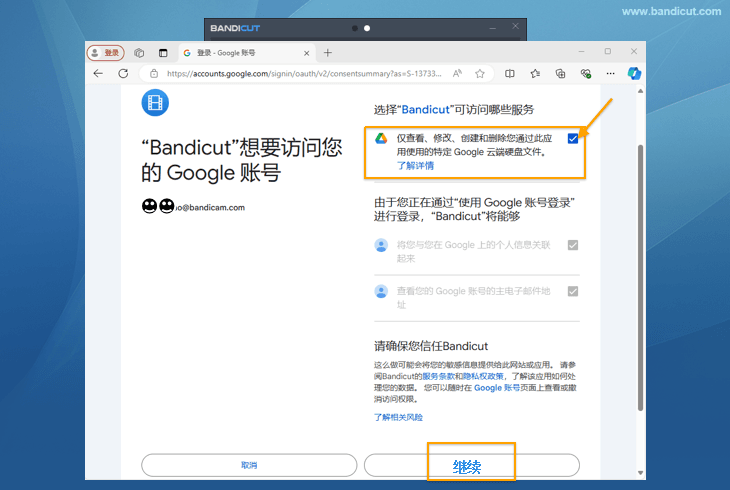Viewport: 730px width, 490px height.
Task: Click the Bandicut app logo
Action: click(155, 102)
